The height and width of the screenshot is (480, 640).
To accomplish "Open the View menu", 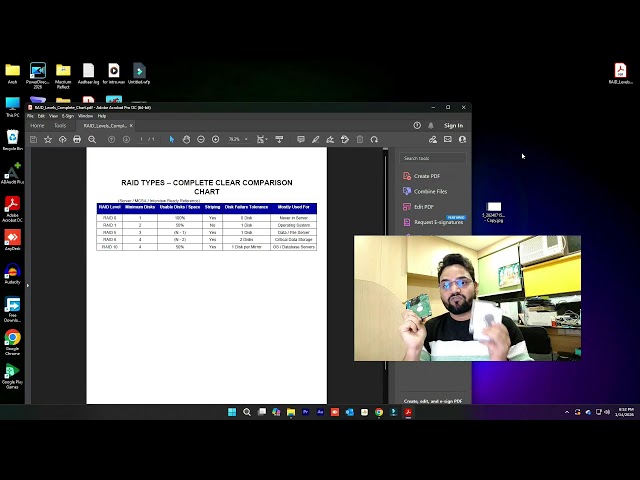I will [53, 116].
